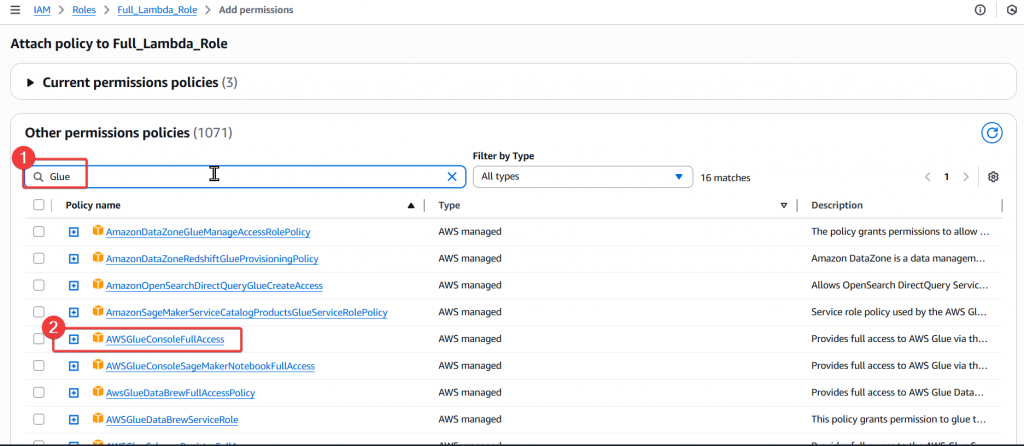This screenshot has height=446, width=1024.
Task: Go to next page of policies
Action: [x=965, y=177]
